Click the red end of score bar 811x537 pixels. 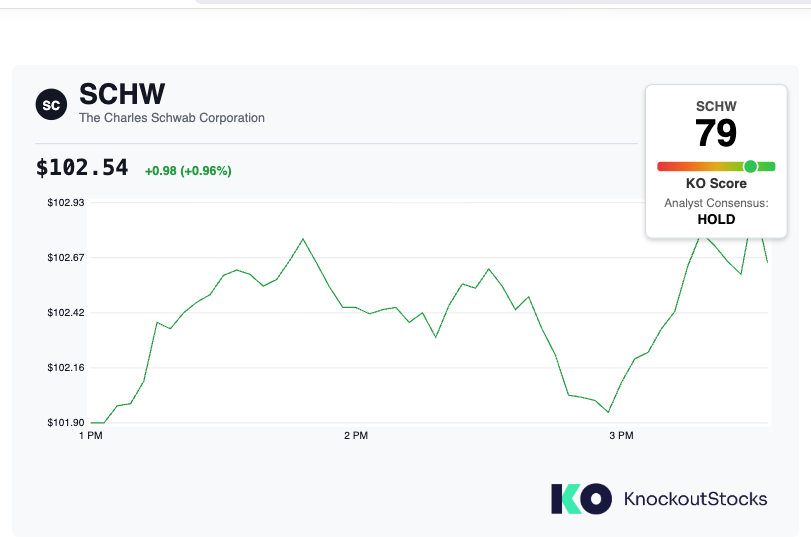tap(665, 166)
